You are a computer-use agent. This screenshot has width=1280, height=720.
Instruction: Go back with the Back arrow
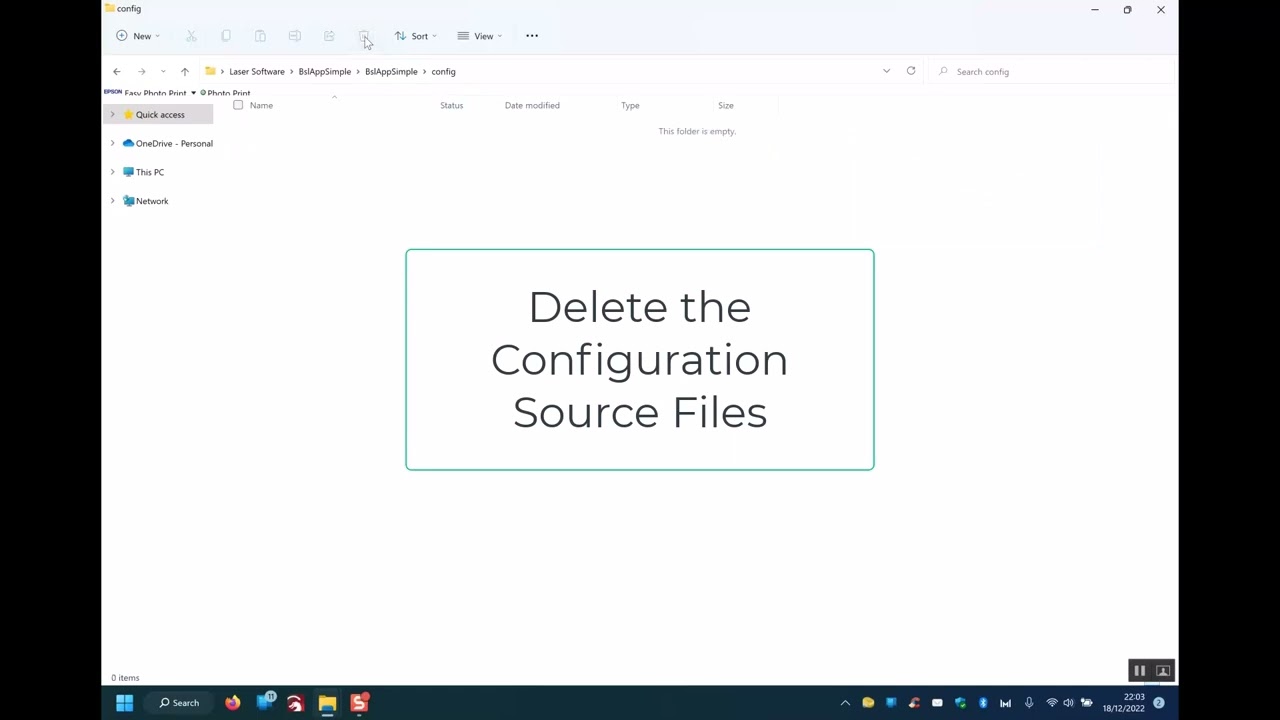[x=116, y=72]
